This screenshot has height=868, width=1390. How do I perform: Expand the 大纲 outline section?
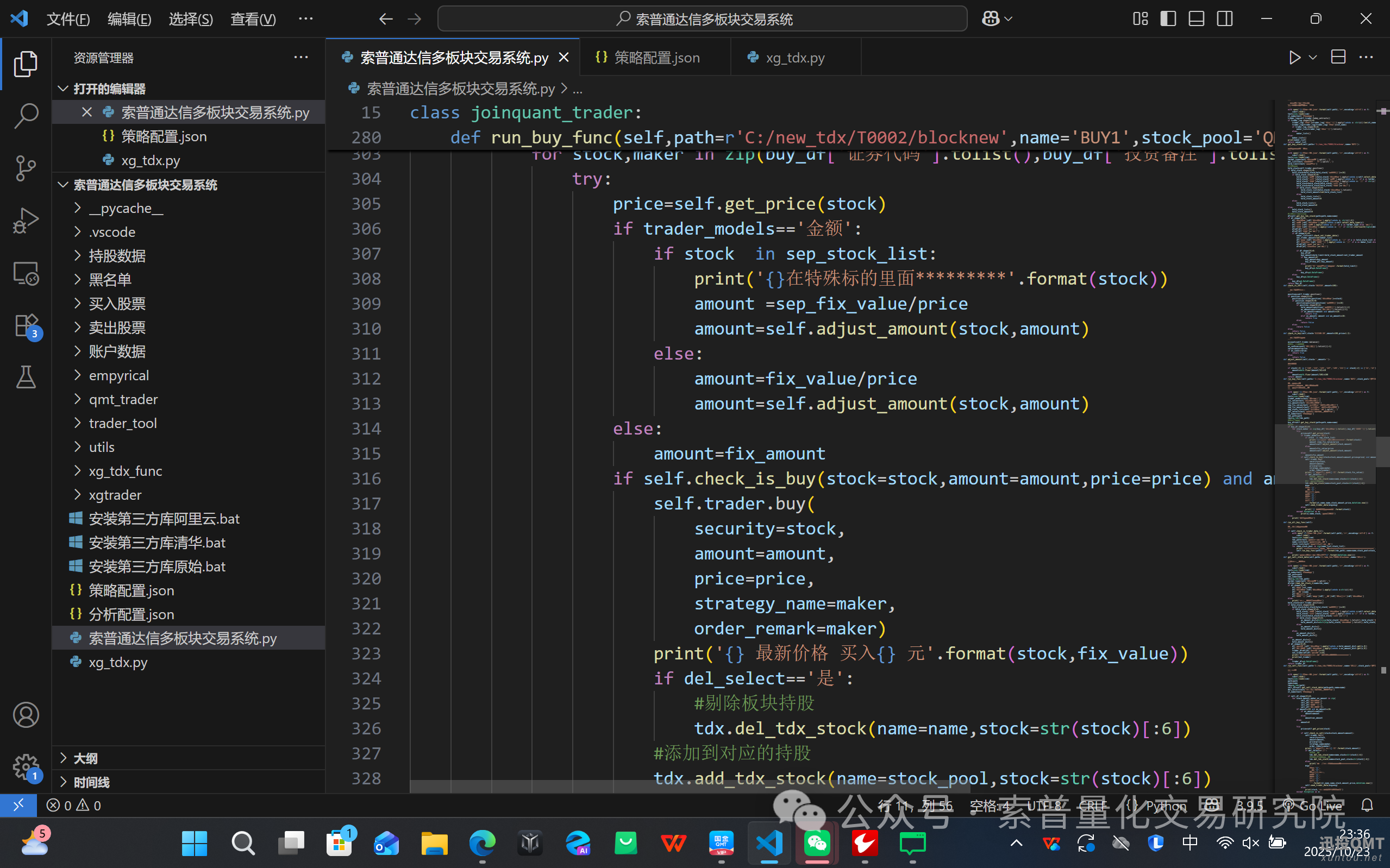coord(85,758)
